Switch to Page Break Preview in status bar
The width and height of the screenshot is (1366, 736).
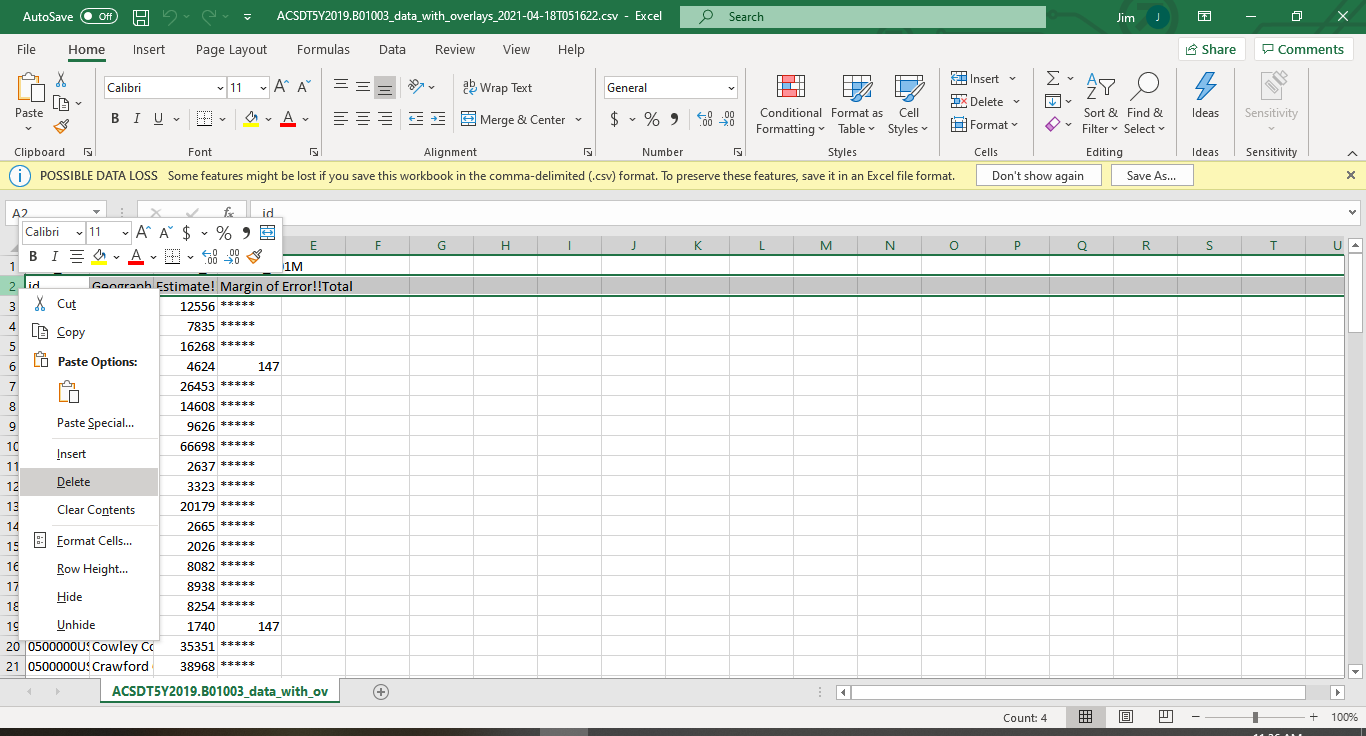(1167, 717)
